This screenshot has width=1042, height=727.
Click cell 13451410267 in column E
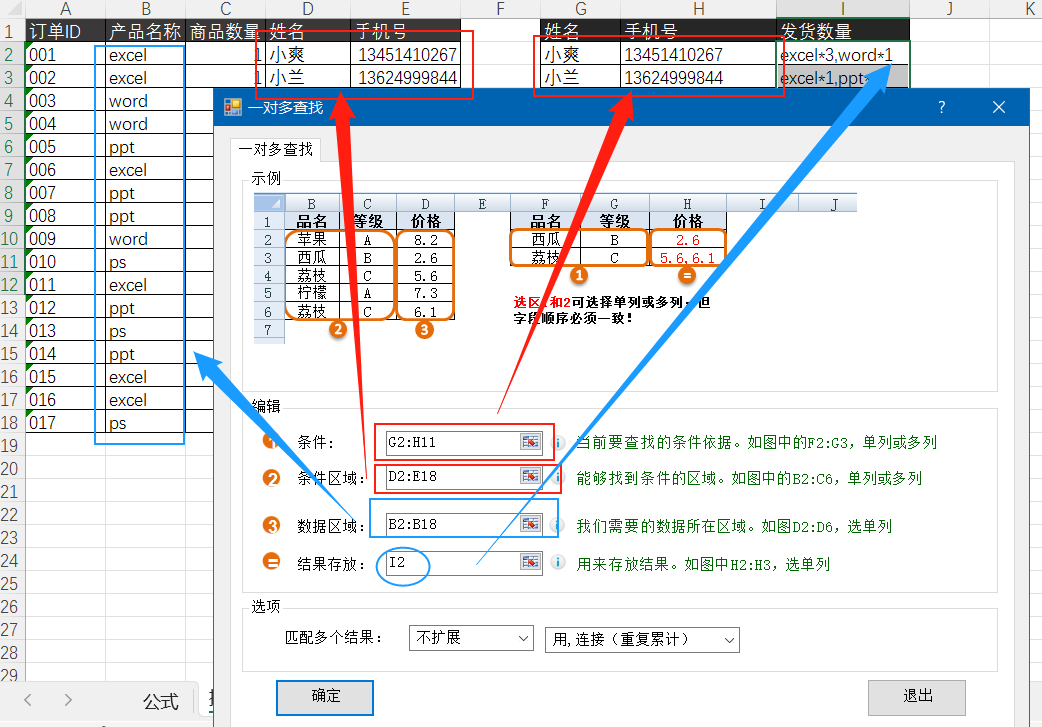[x=405, y=54]
